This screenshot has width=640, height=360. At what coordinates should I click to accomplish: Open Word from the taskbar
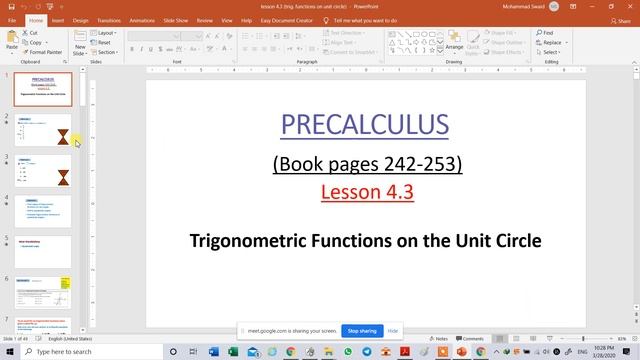[213, 351]
